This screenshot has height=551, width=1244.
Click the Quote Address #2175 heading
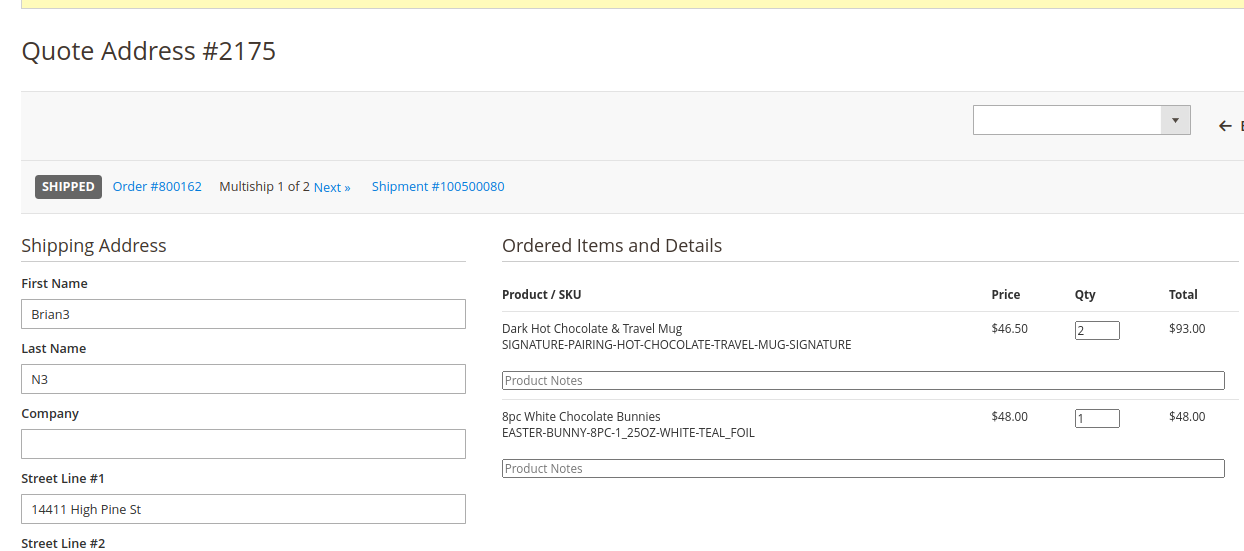tap(149, 51)
